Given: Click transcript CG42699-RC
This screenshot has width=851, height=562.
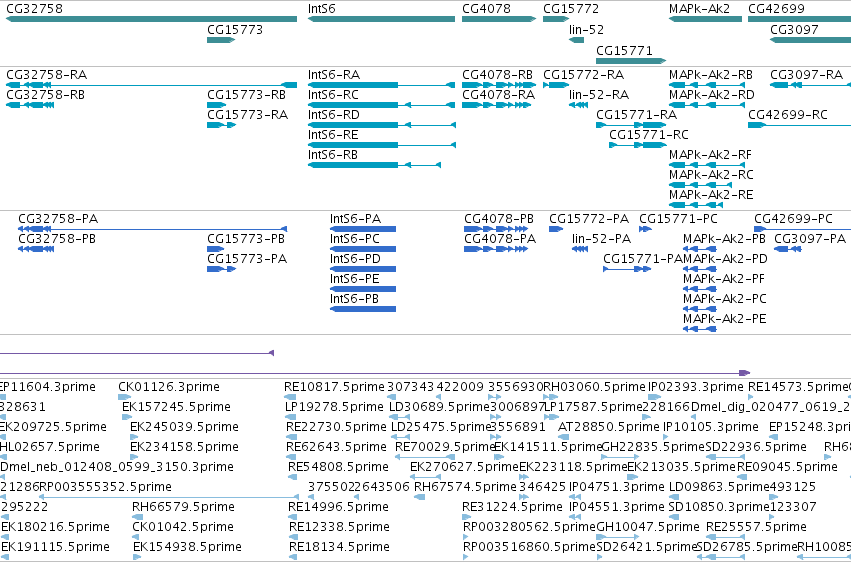Looking at the screenshot, I should (x=788, y=114).
